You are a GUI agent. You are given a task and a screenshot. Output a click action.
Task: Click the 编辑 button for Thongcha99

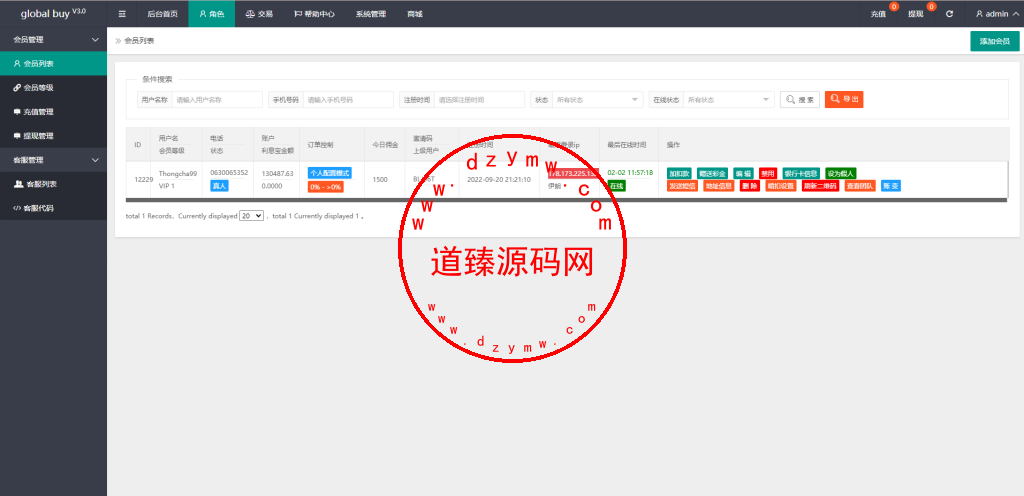click(x=743, y=174)
